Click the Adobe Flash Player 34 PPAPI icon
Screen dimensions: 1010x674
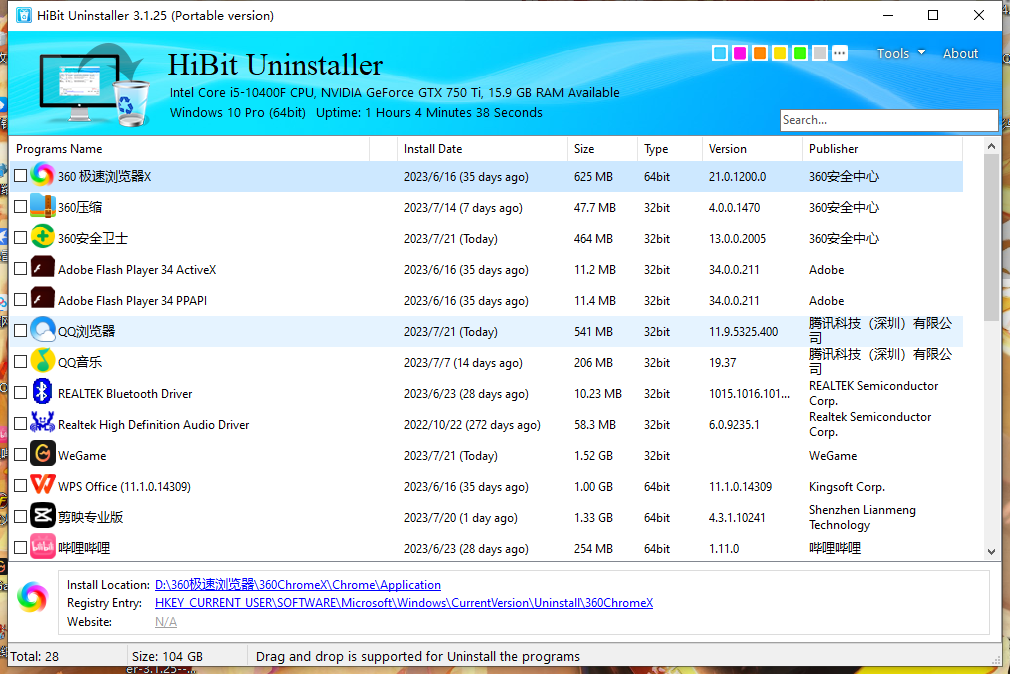point(43,300)
